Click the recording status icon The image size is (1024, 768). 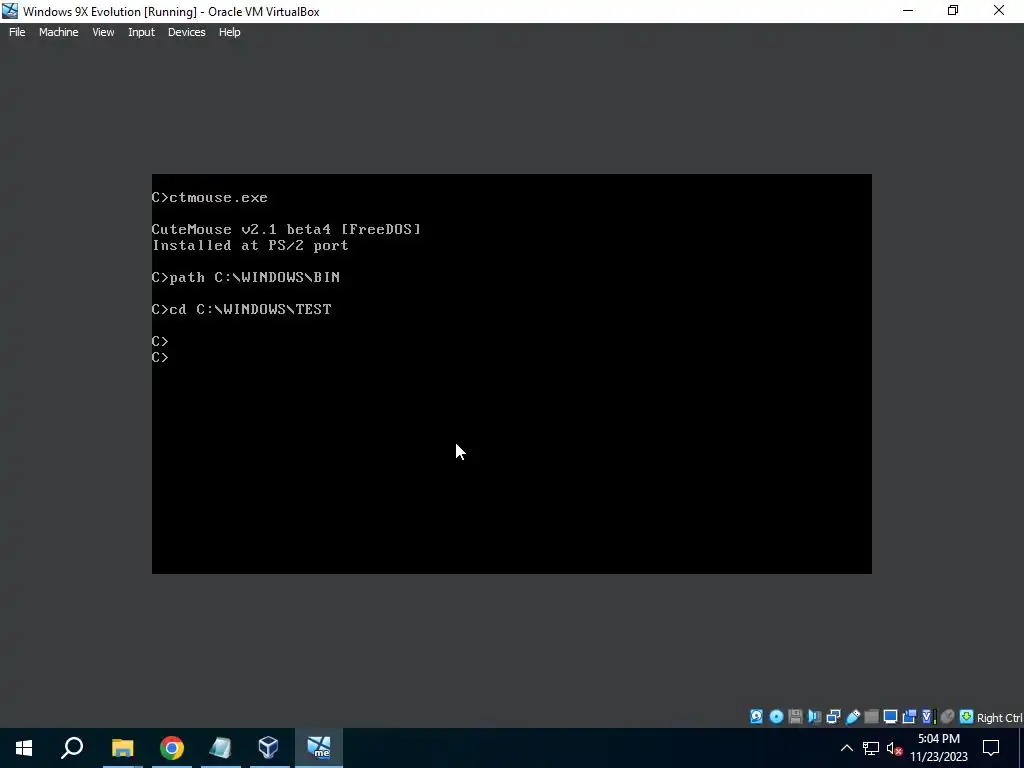click(x=909, y=717)
